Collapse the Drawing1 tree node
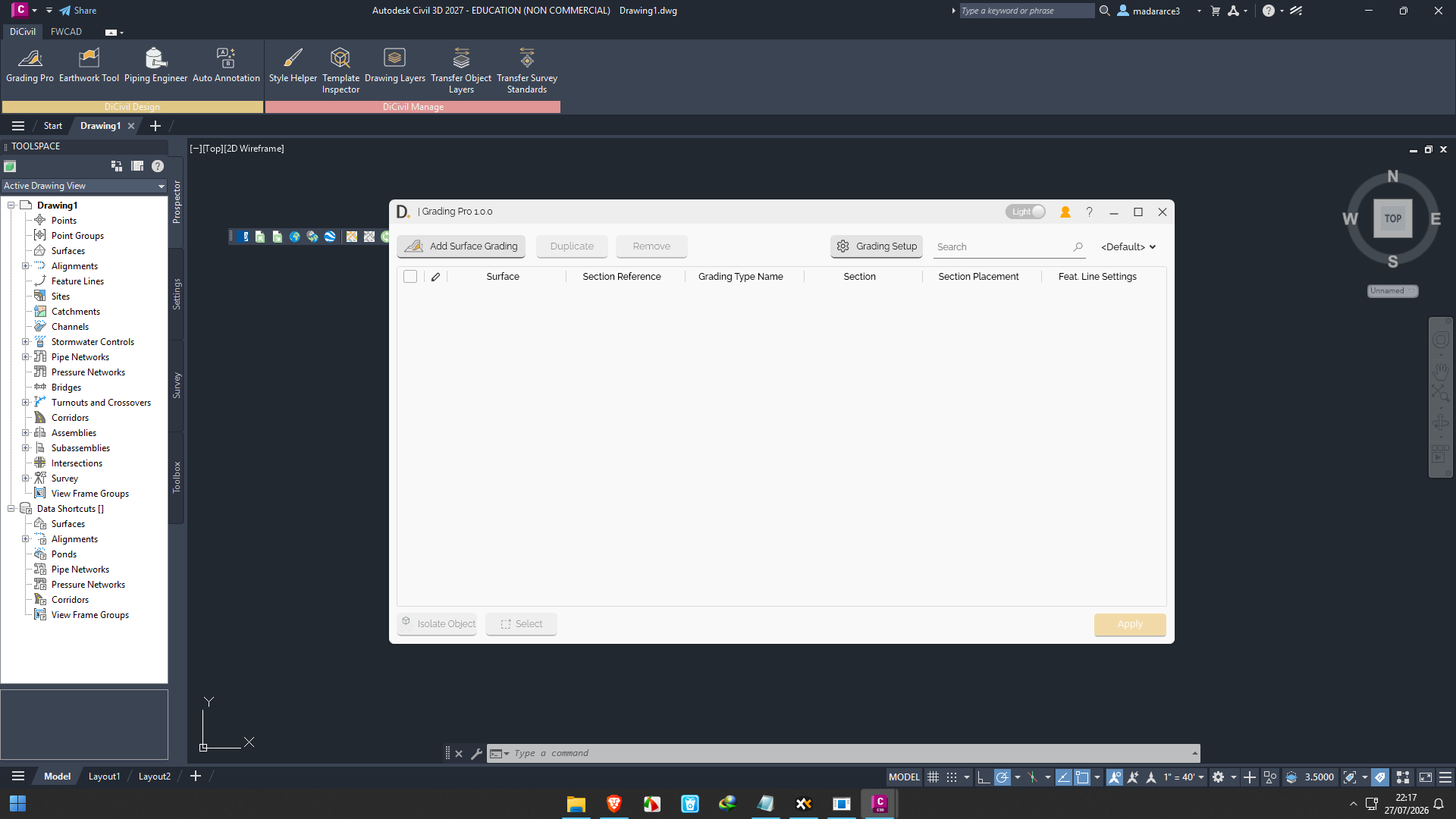The width and height of the screenshot is (1456, 819). (11, 206)
